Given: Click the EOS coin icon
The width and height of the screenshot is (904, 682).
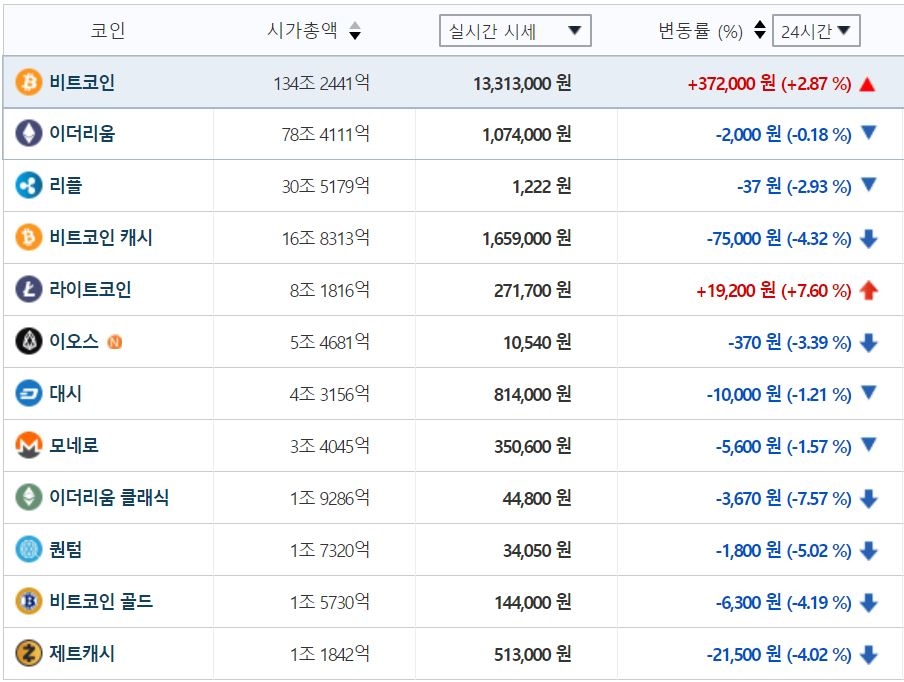Looking at the screenshot, I should (x=29, y=342).
